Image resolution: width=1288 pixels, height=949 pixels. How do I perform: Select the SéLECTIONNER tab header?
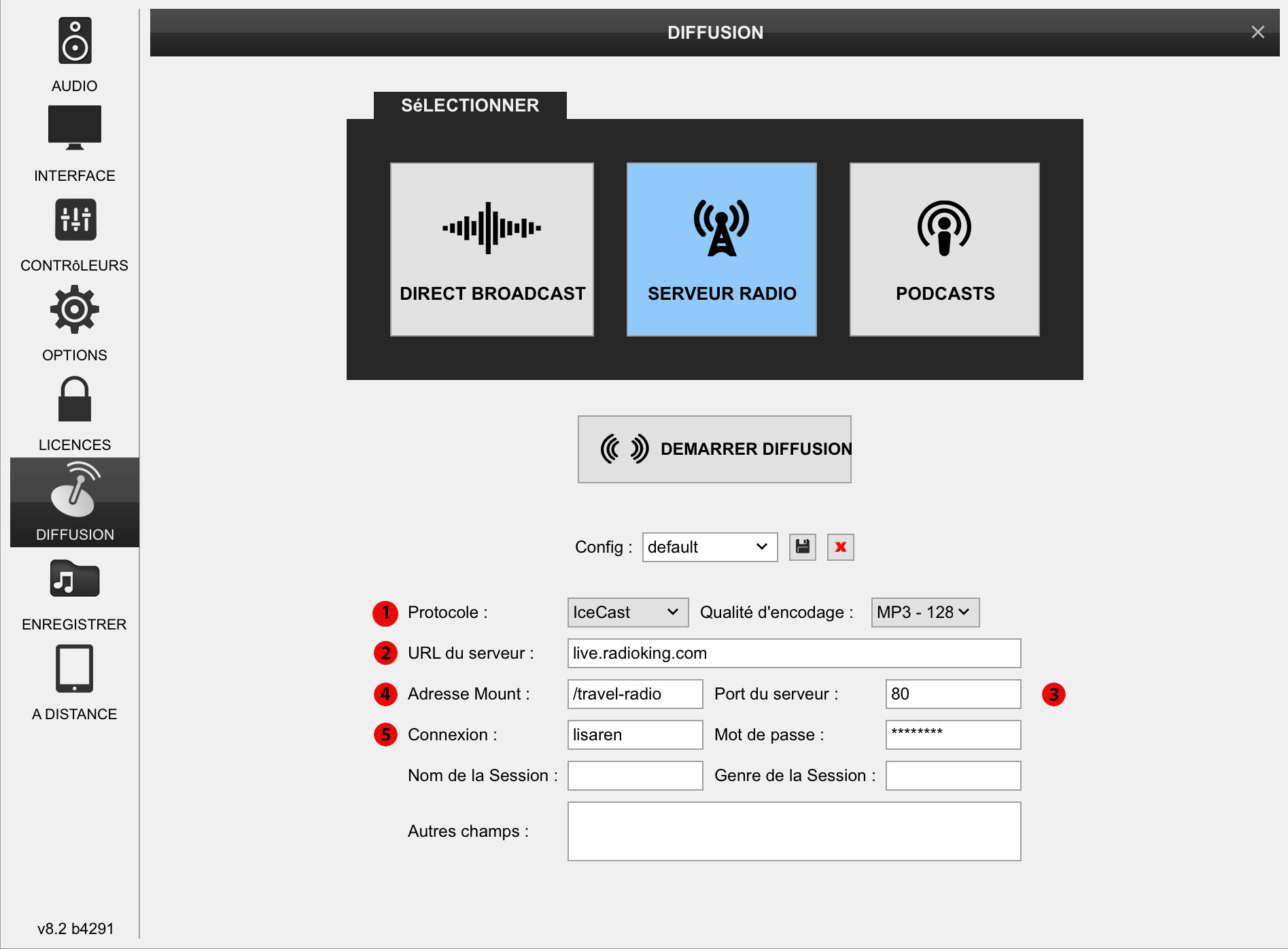click(470, 105)
